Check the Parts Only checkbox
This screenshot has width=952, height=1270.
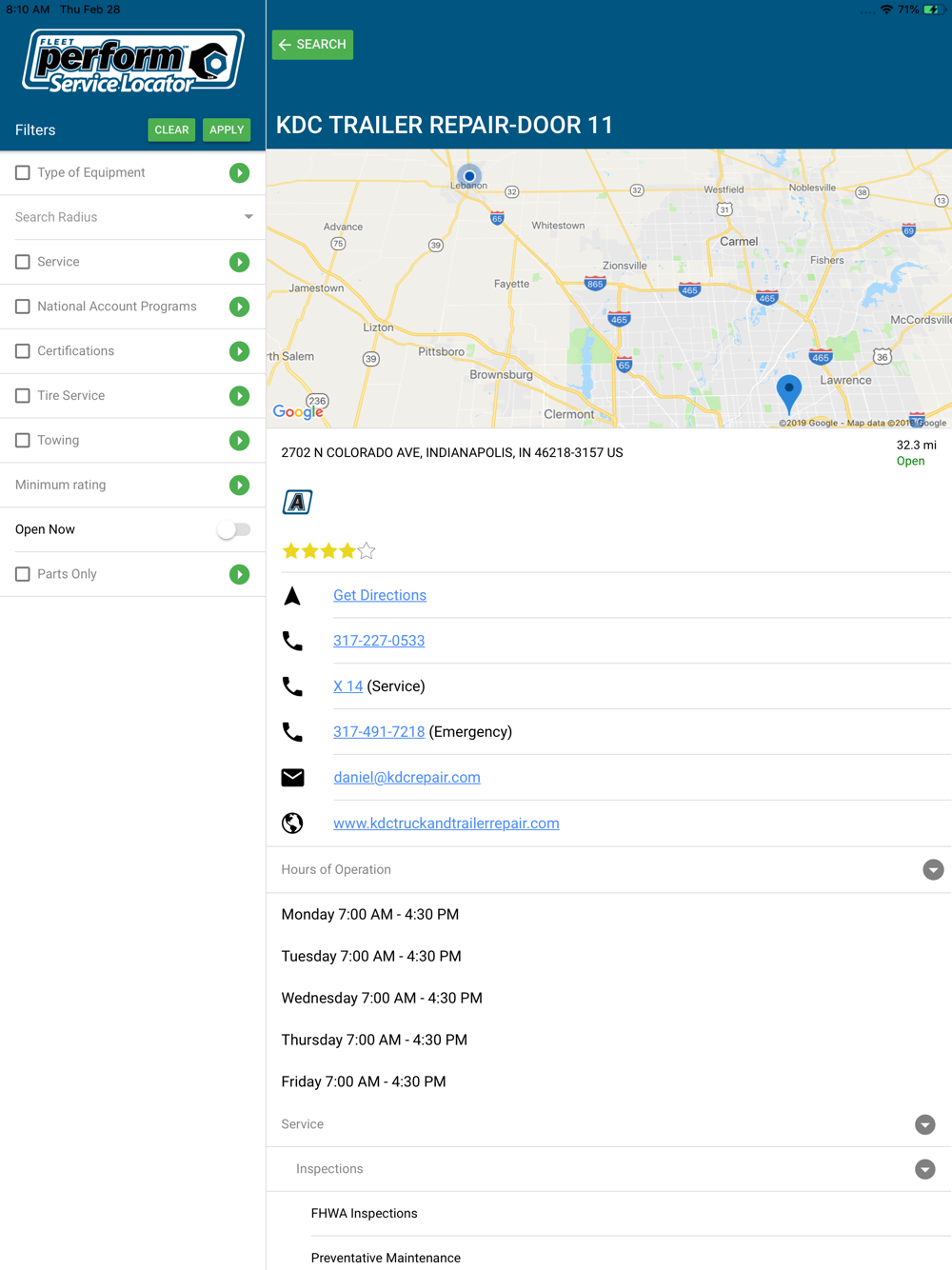click(x=23, y=574)
